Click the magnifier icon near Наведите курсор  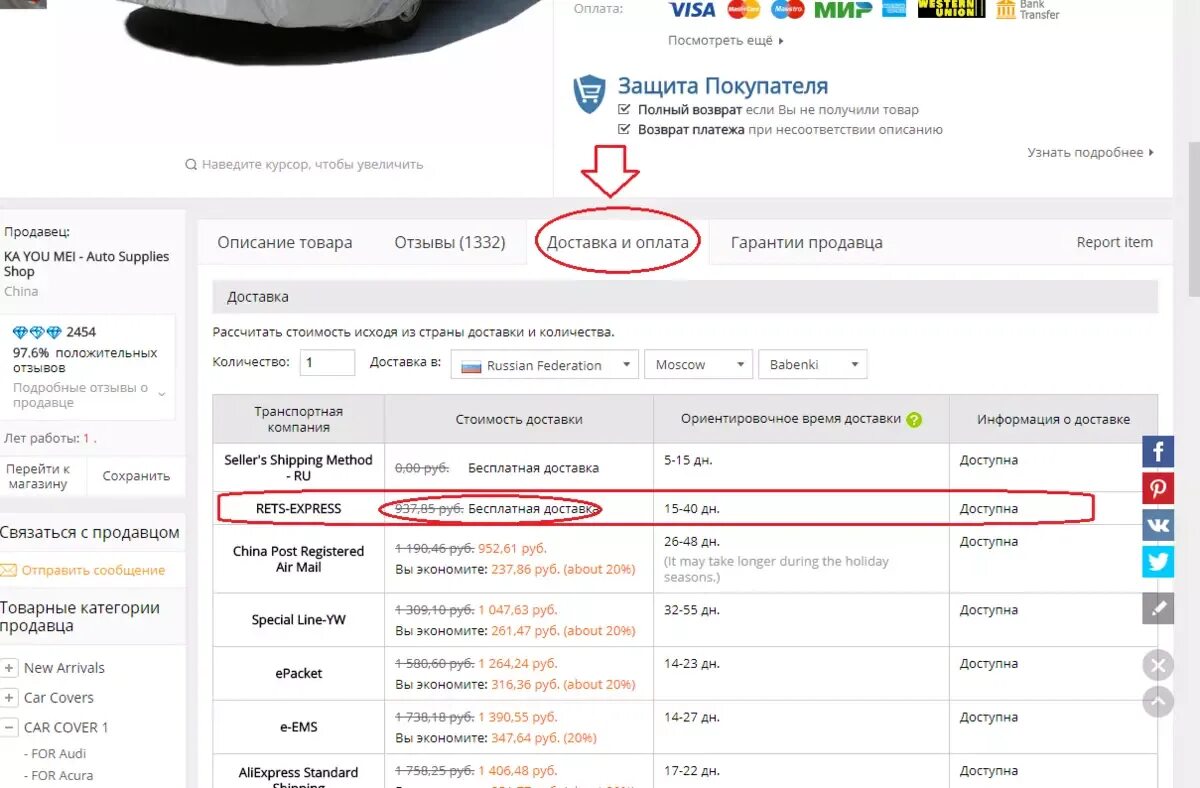tap(191, 164)
